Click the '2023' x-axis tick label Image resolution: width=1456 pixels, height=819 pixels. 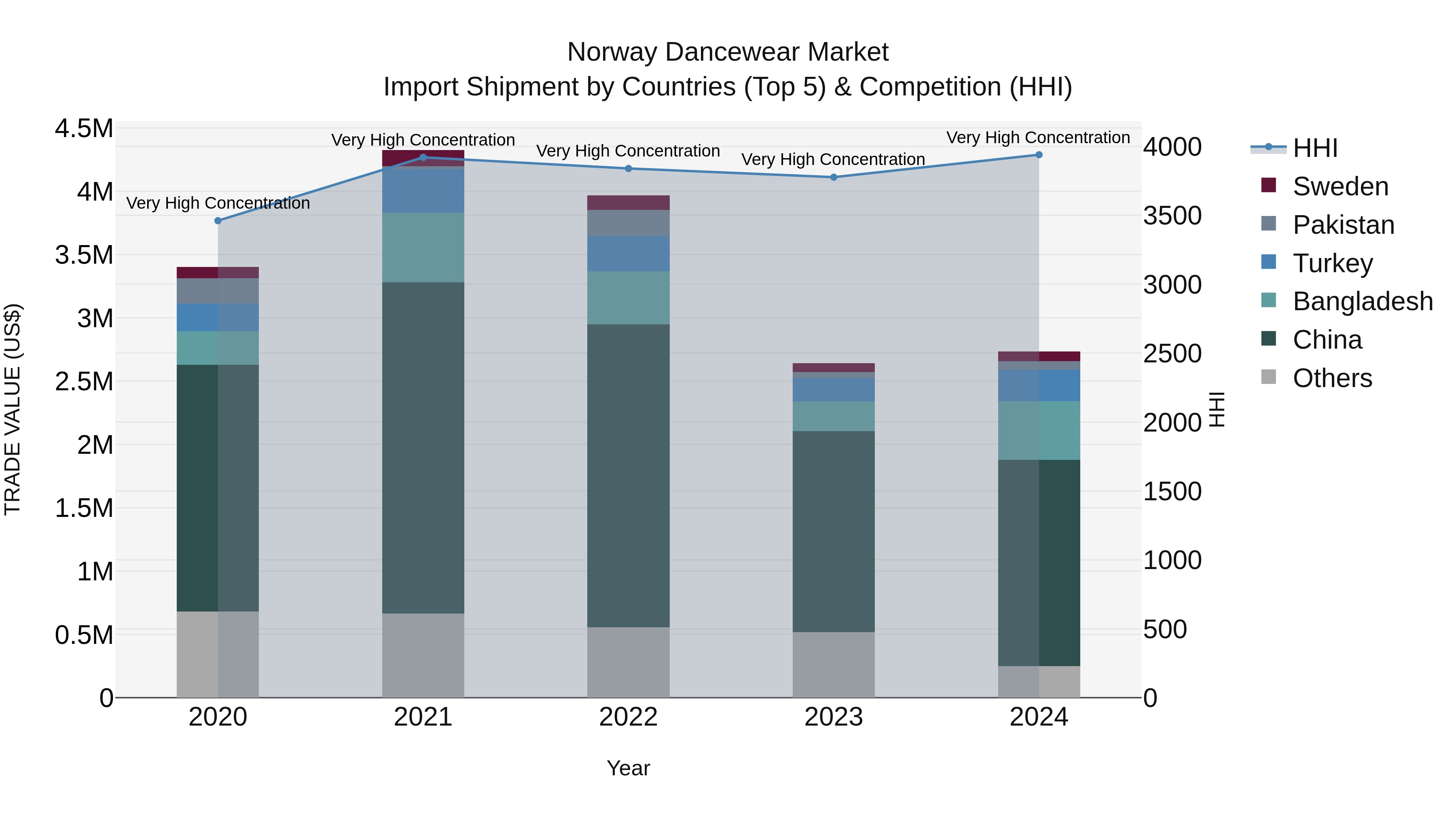pyautogui.click(x=834, y=717)
